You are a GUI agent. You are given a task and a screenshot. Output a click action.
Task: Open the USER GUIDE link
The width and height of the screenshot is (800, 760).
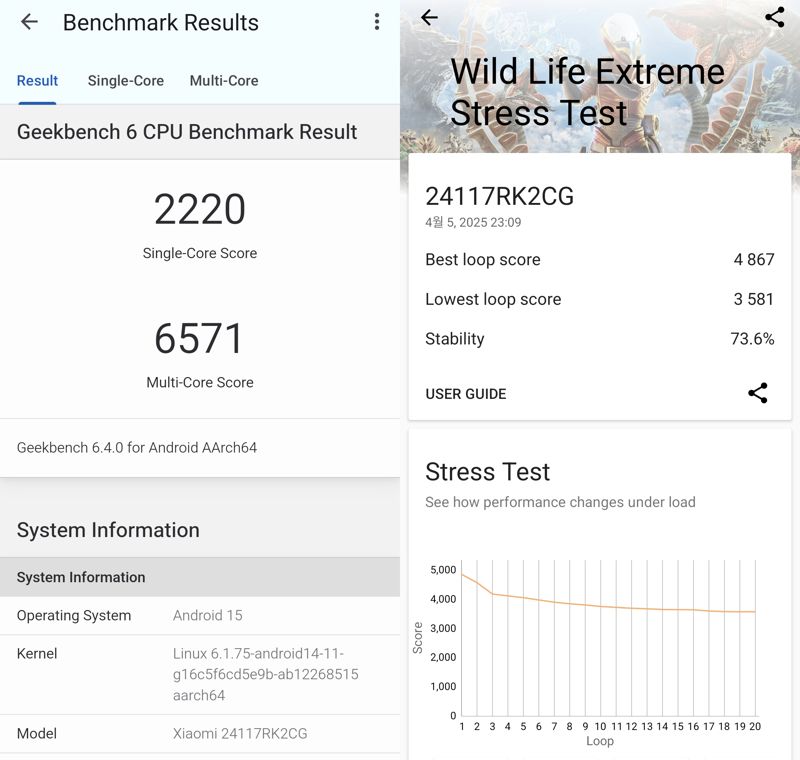point(466,394)
